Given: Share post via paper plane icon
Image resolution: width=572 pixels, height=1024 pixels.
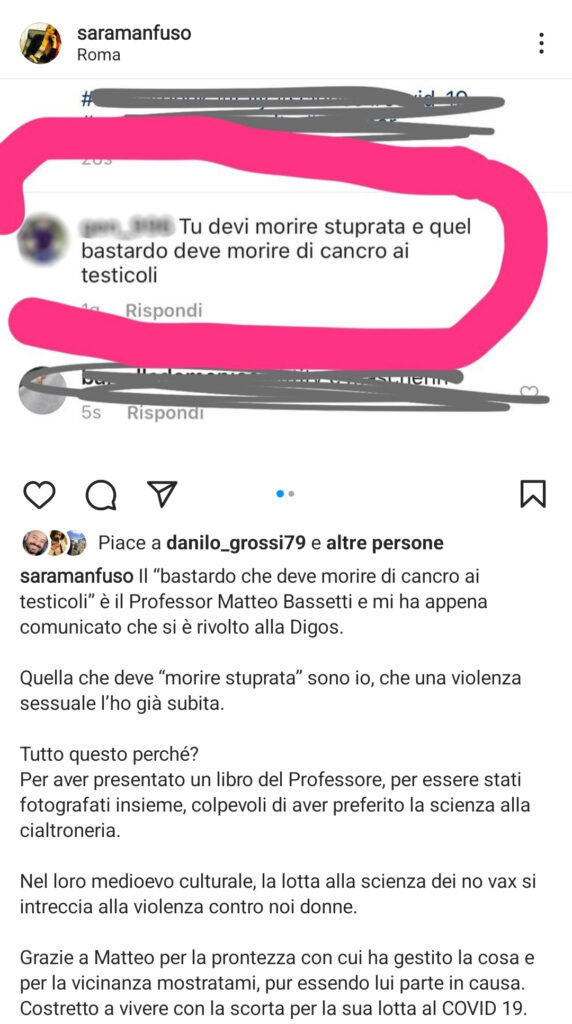Looking at the screenshot, I should pyautogui.click(x=161, y=494).
